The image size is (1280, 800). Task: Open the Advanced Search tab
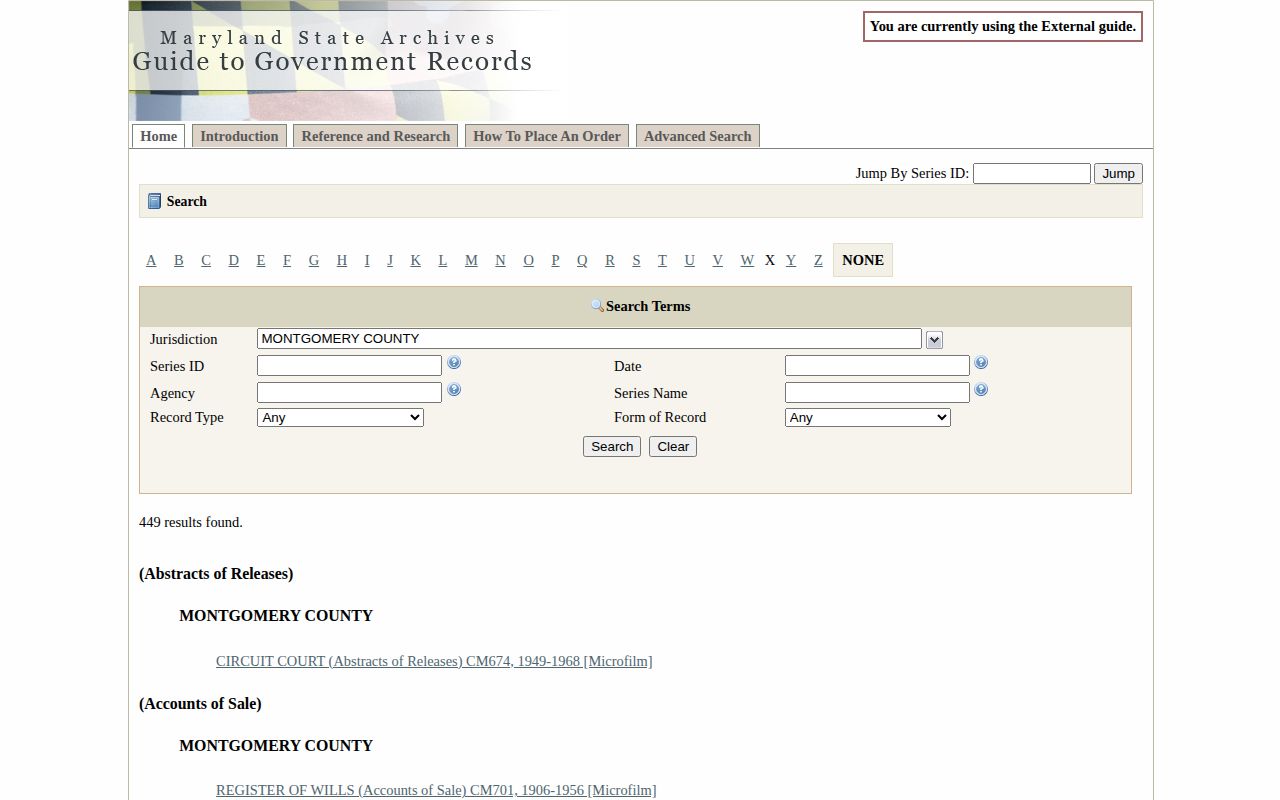(698, 136)
